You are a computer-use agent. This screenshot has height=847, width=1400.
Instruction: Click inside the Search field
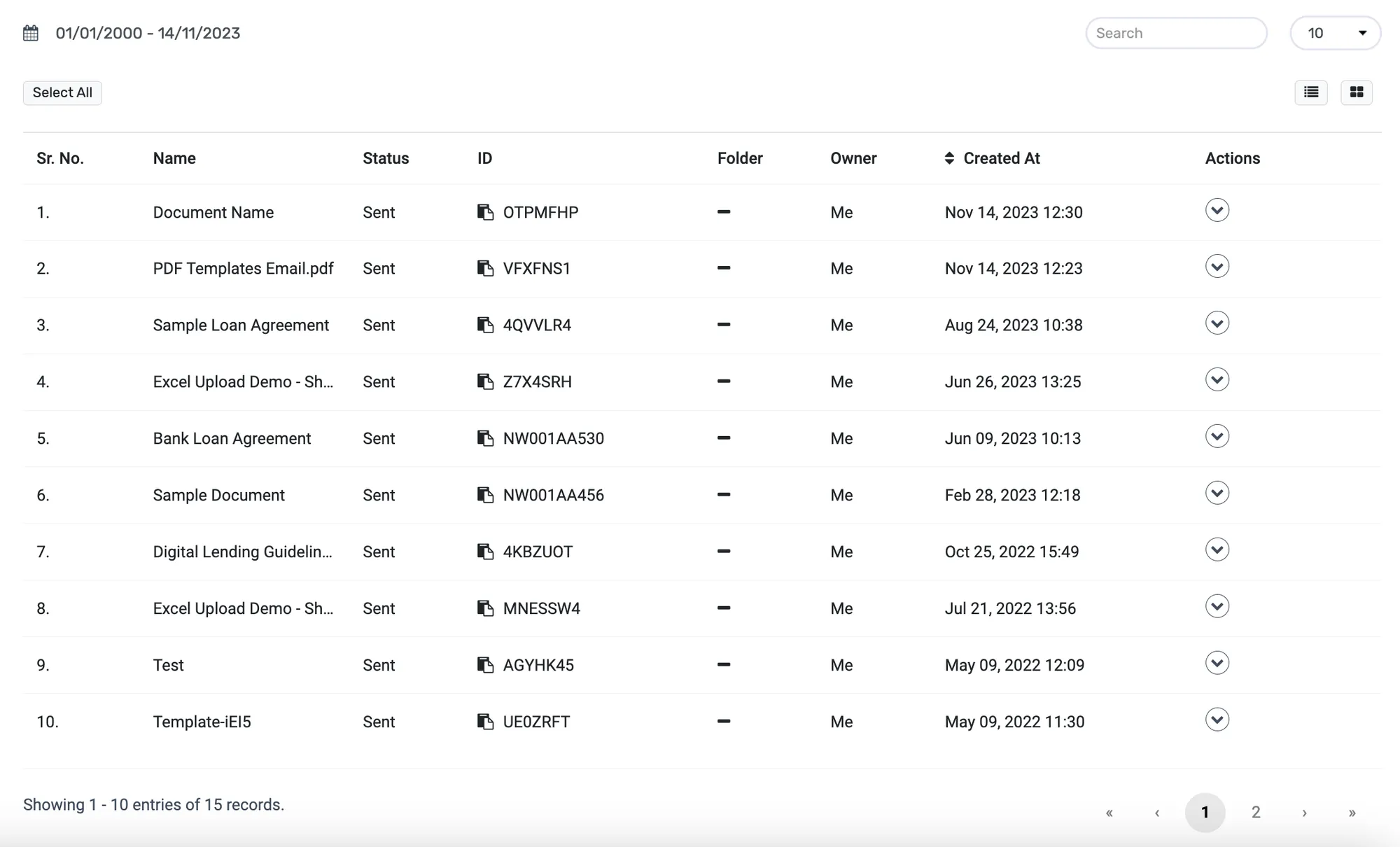1176,32
